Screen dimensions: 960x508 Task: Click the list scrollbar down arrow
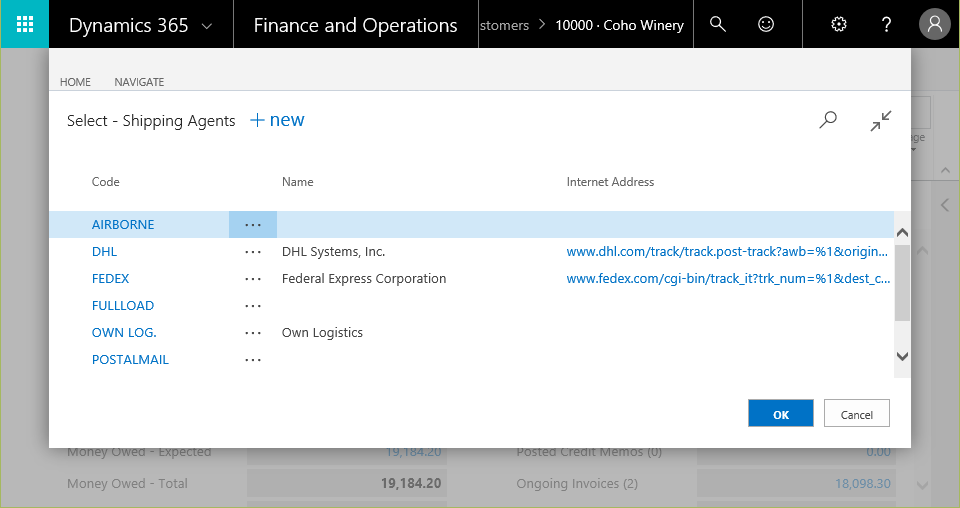click(x=902, y=356)
